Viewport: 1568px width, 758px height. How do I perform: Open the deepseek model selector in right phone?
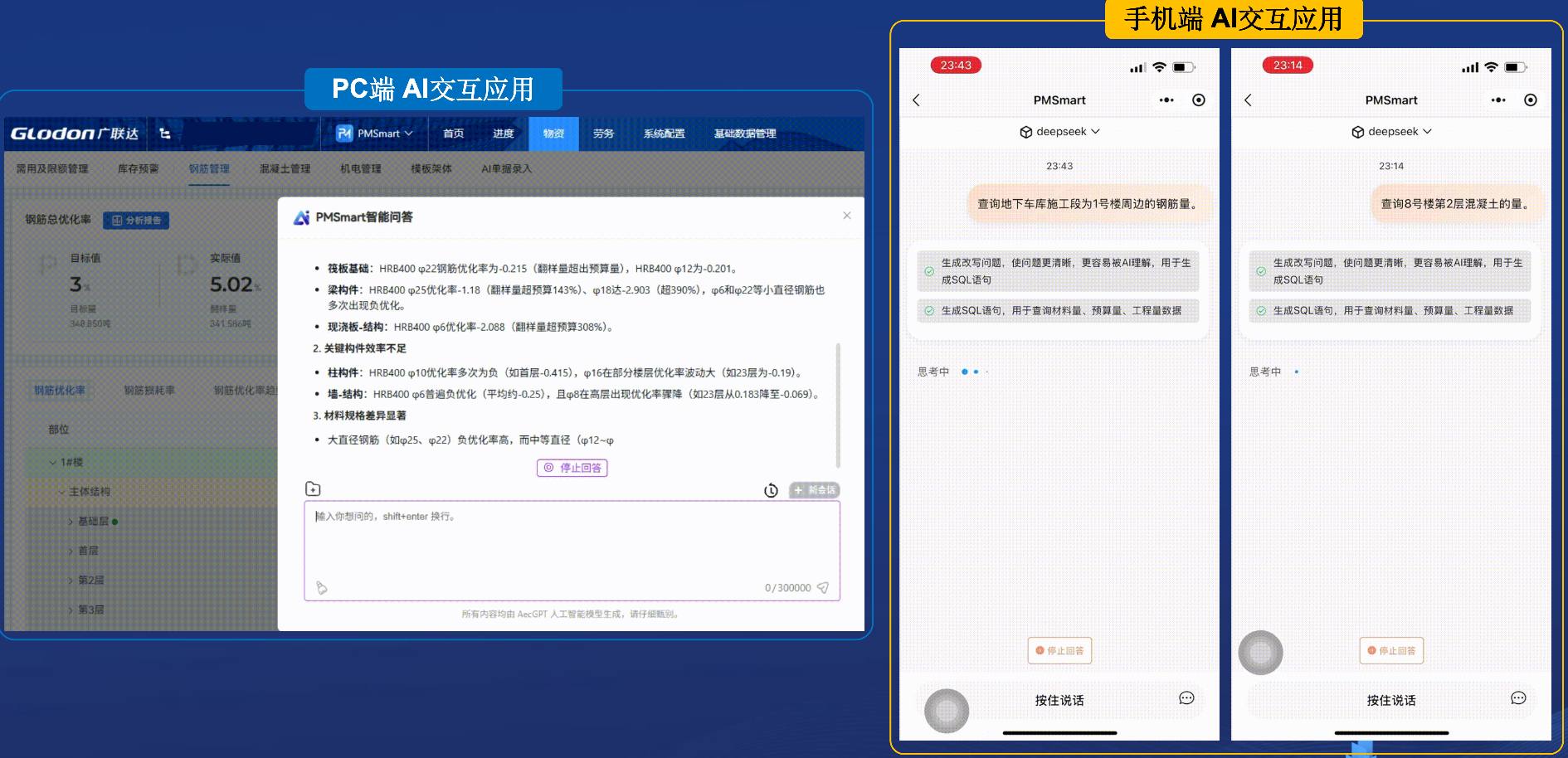point(1391,132)
